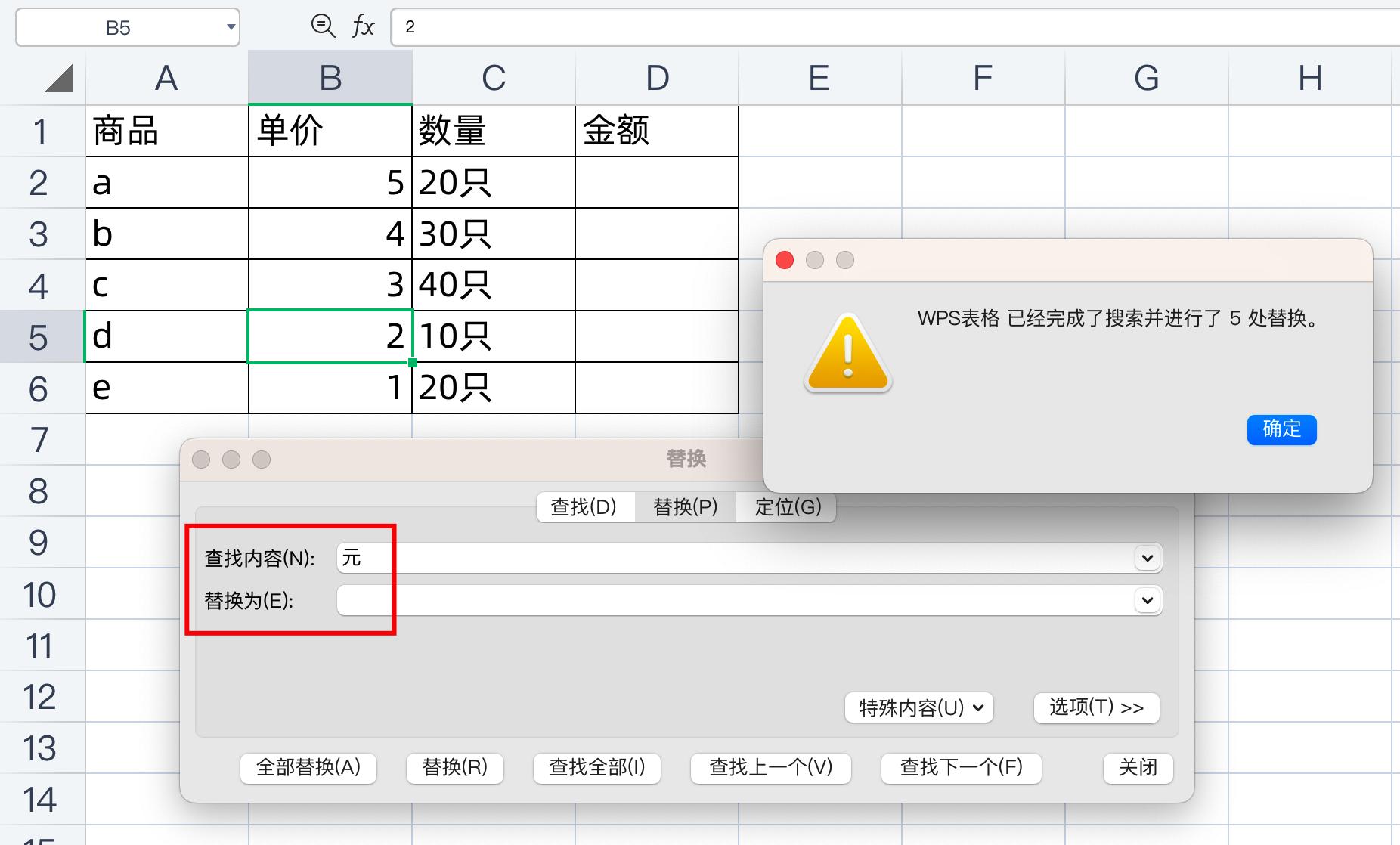Image resolution: width=1400 pixels, height=845 pixels.
Task: Select the 替换(P) tab
Action: pos(684,507)
